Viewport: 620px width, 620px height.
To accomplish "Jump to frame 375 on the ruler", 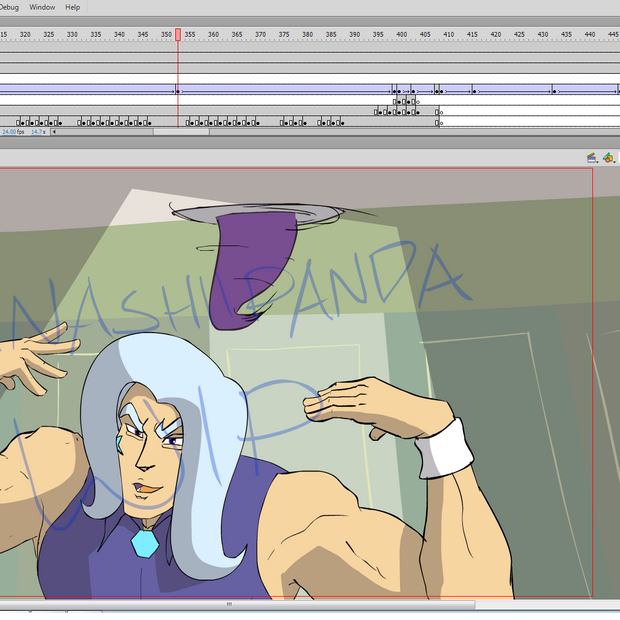I will [x=284, y=34].
